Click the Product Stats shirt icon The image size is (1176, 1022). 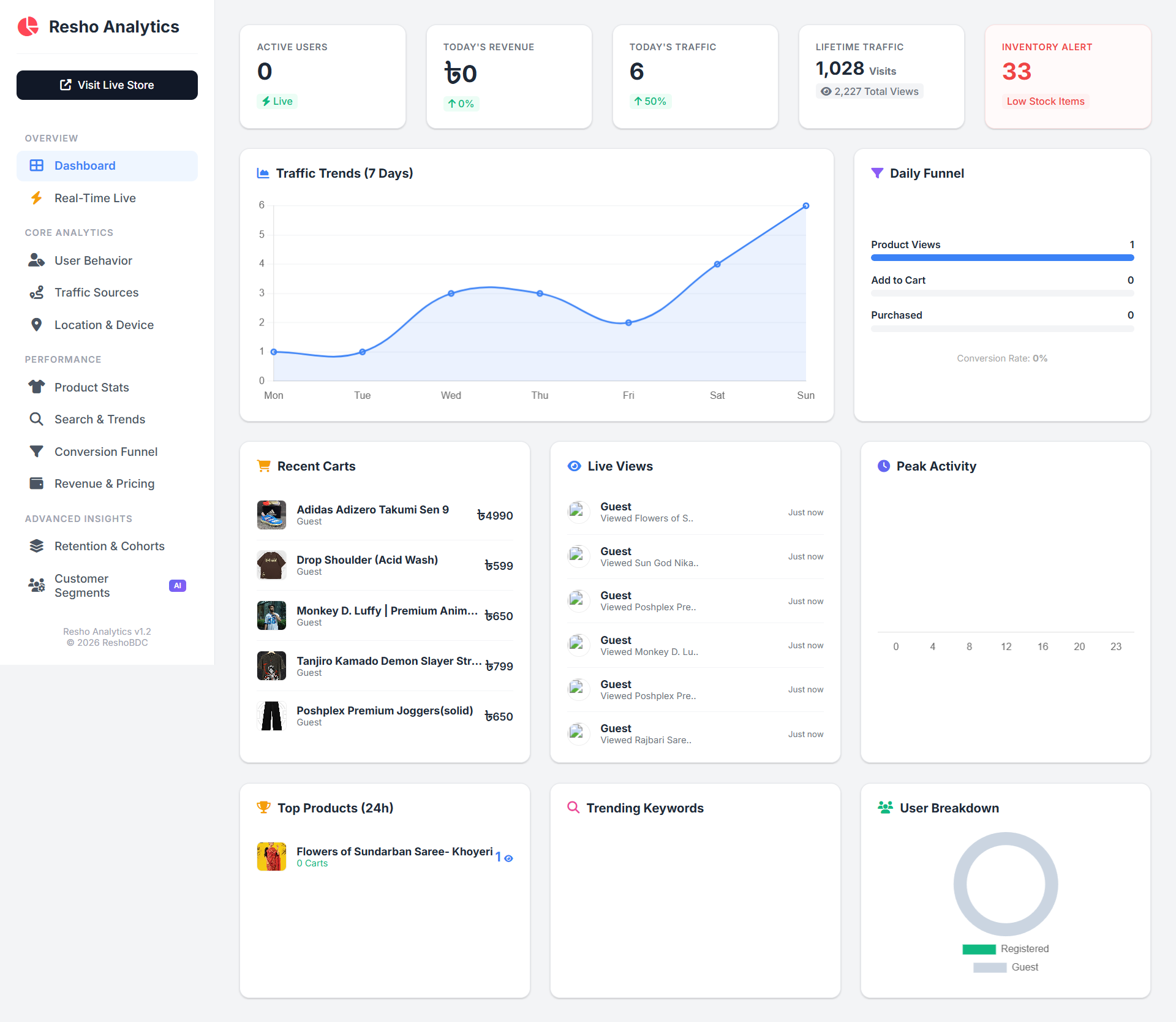pyautogui.click(x=37, y=387)
